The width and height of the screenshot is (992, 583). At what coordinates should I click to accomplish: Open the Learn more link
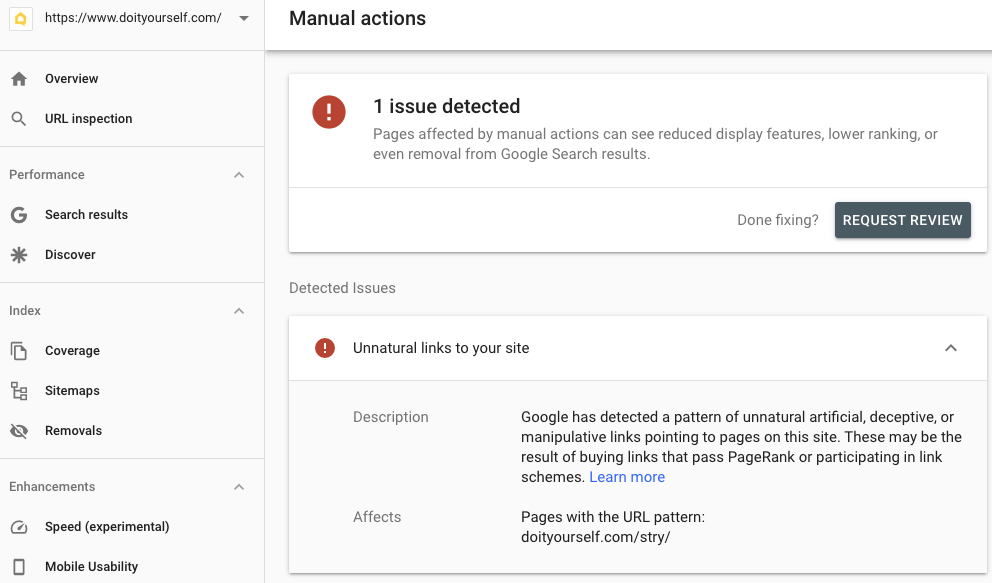627,477
